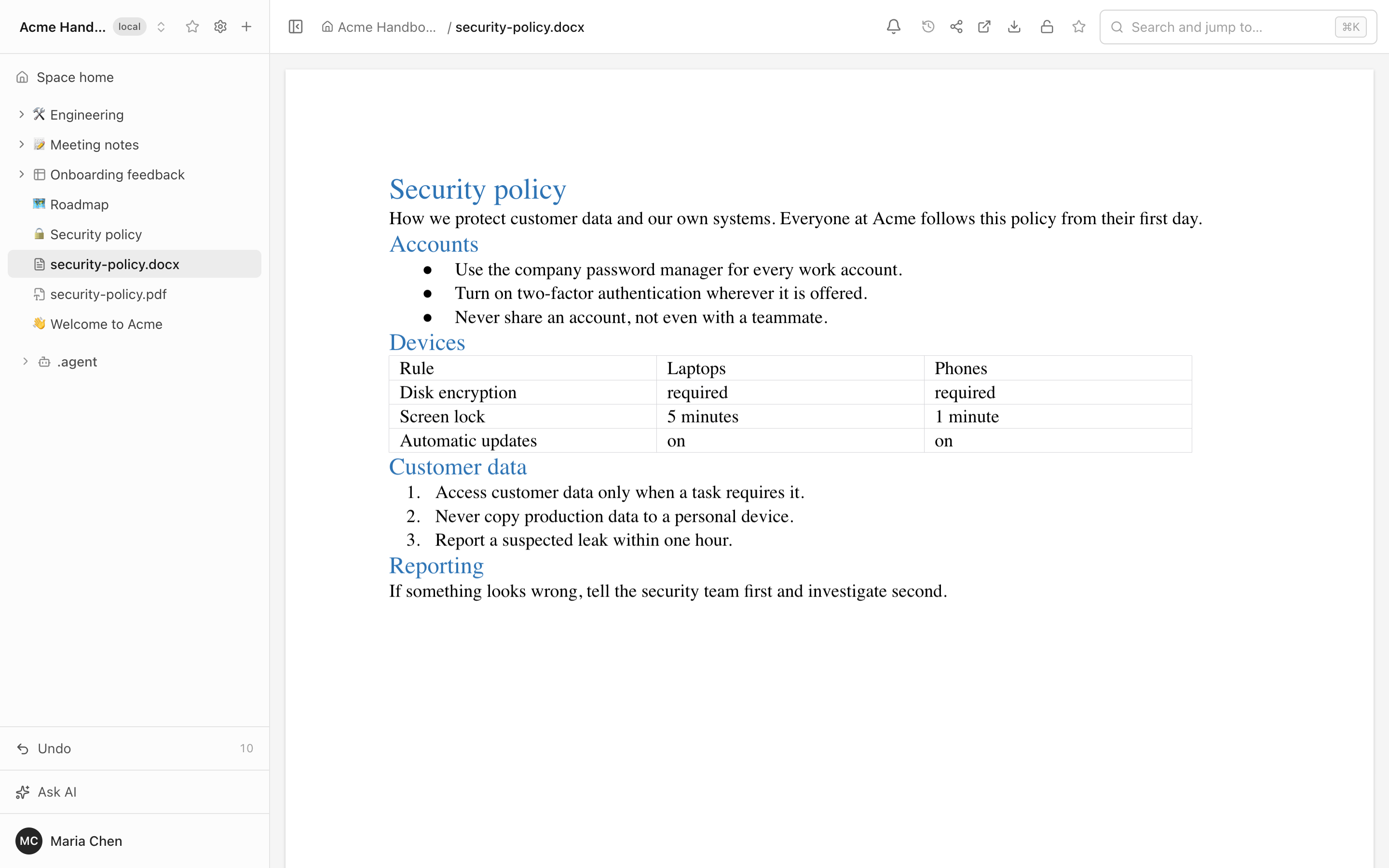Click the Engineering tools icon
The width and height of the screenshot is (1389, 868).
(x=39, y=114)
